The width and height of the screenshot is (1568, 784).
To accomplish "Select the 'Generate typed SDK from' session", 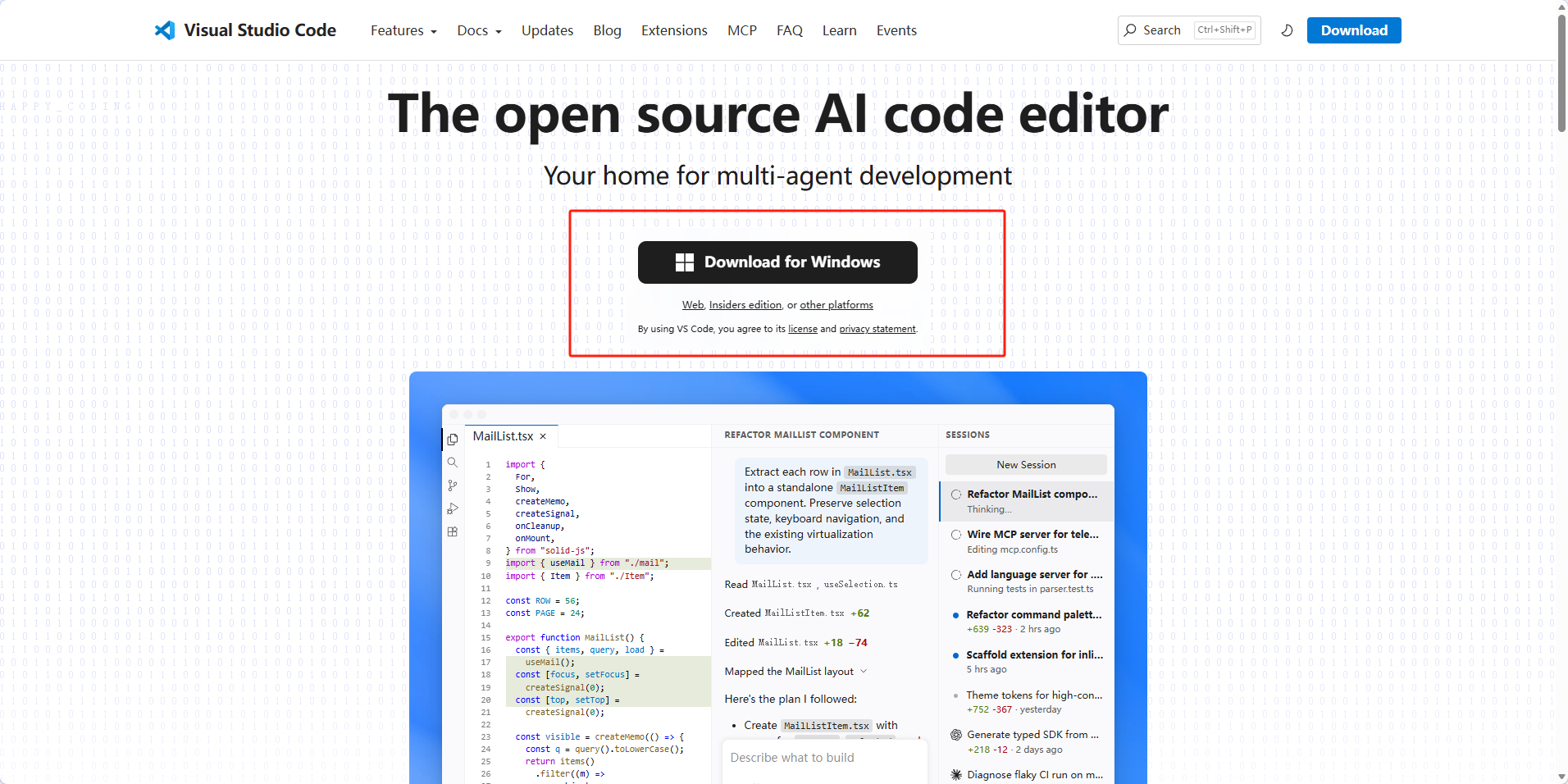I will click(x=1027, y=742).
